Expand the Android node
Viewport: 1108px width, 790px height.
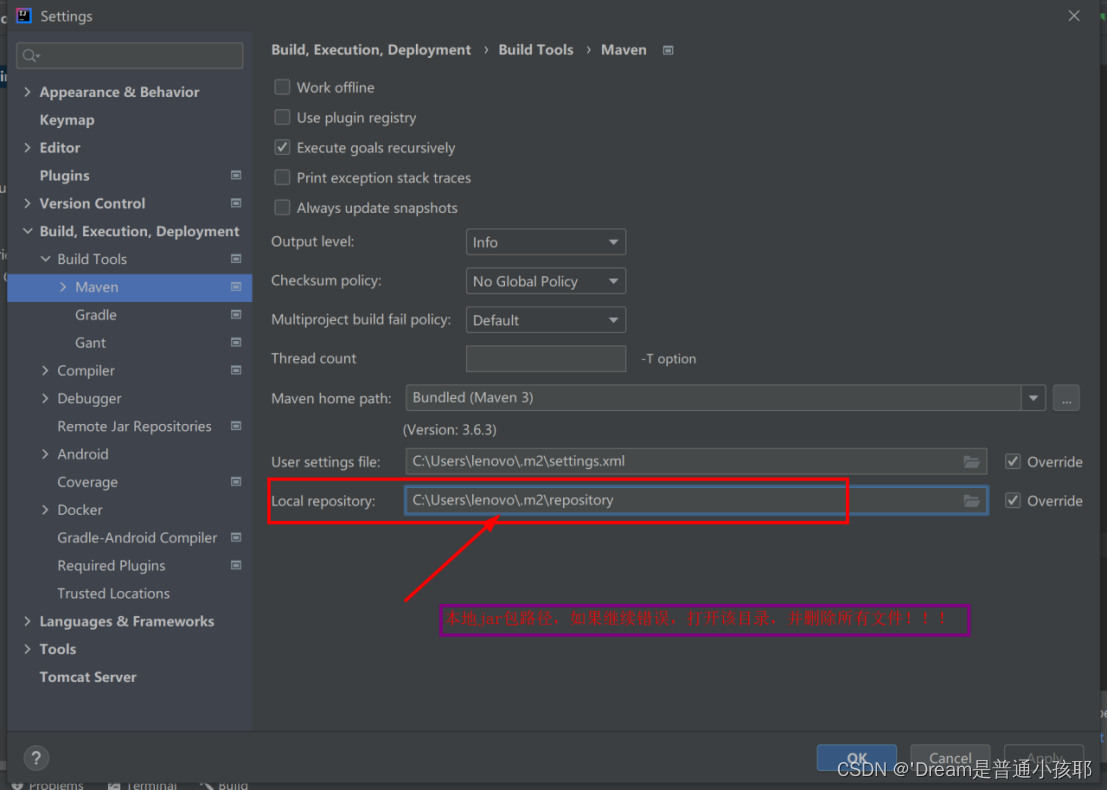click(x=45, y=454)
